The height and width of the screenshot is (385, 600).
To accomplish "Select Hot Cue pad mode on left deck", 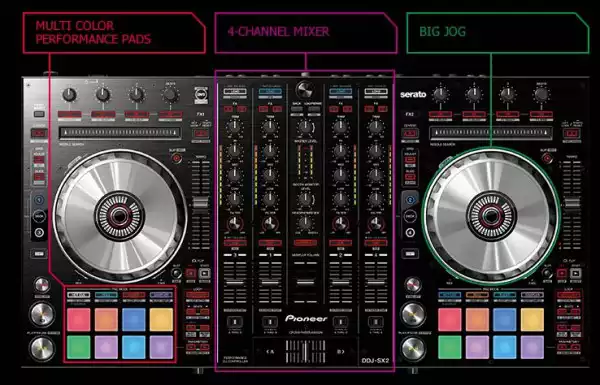I will click(x=78, y=295).
